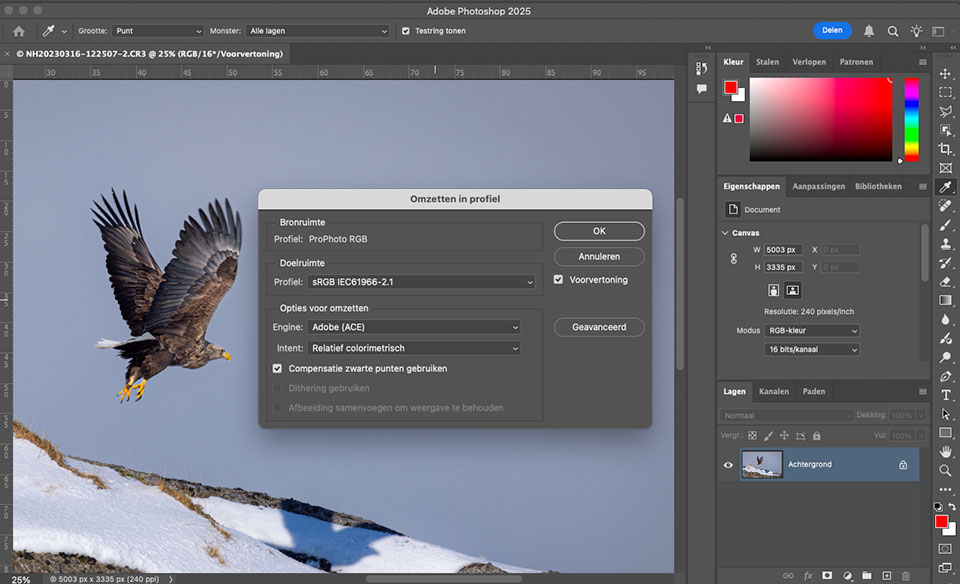The image size is (960, 584).
Task: Select the Brush tool
Action: point(945,225)
